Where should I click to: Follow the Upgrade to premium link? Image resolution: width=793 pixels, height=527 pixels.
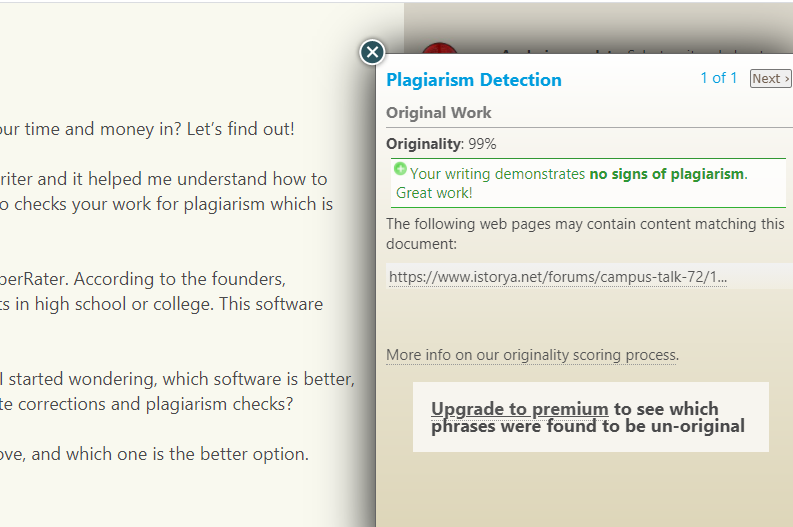pos(519,409)
